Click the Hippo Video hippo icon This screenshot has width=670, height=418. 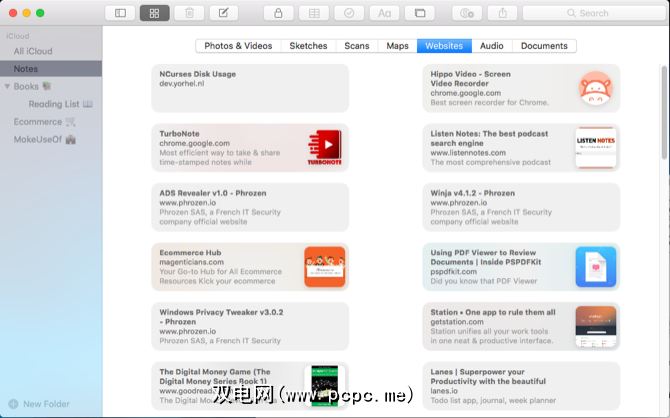tap(596, 88)
